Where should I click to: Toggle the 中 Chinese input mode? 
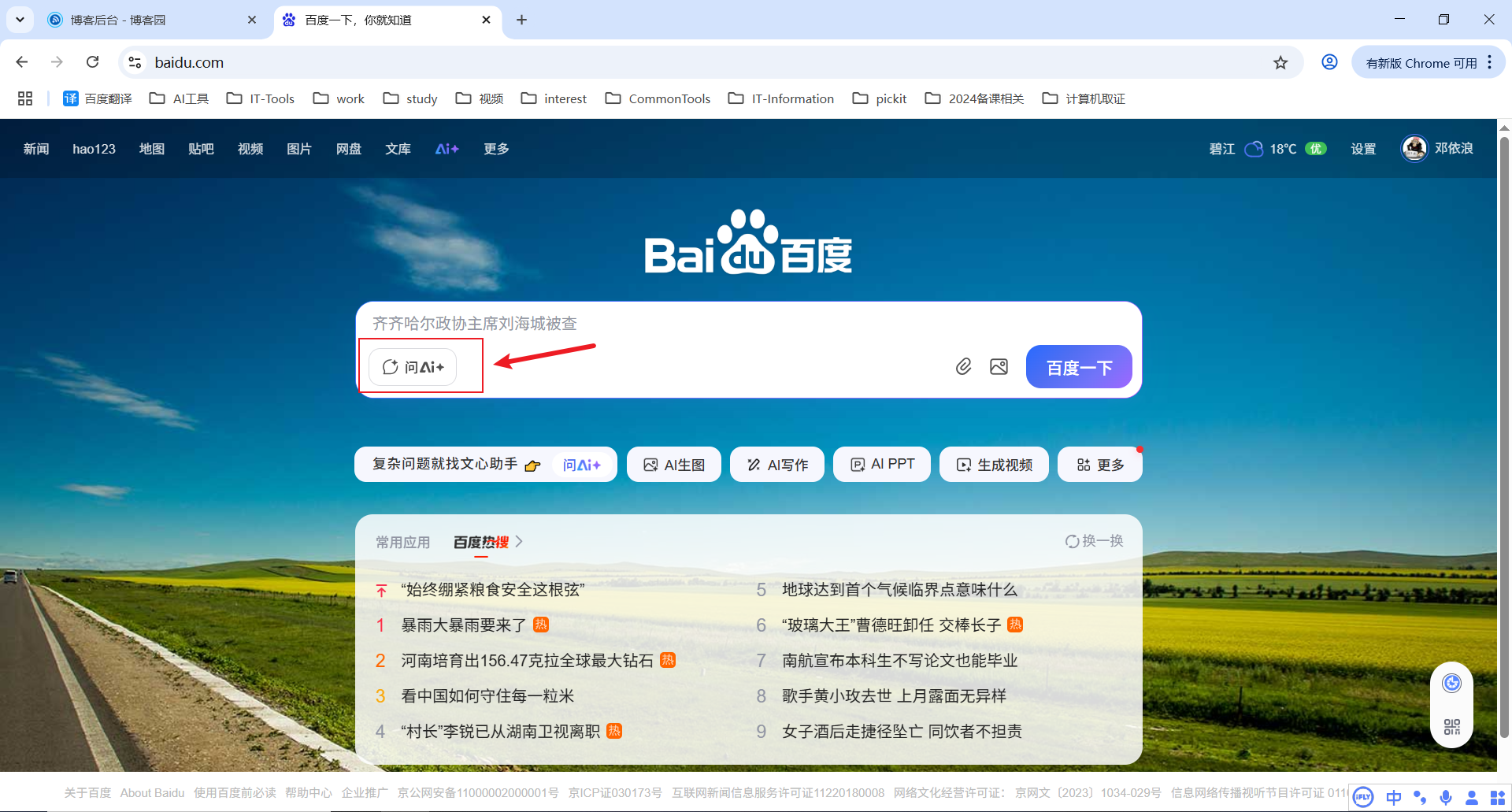pos(1393,797)
